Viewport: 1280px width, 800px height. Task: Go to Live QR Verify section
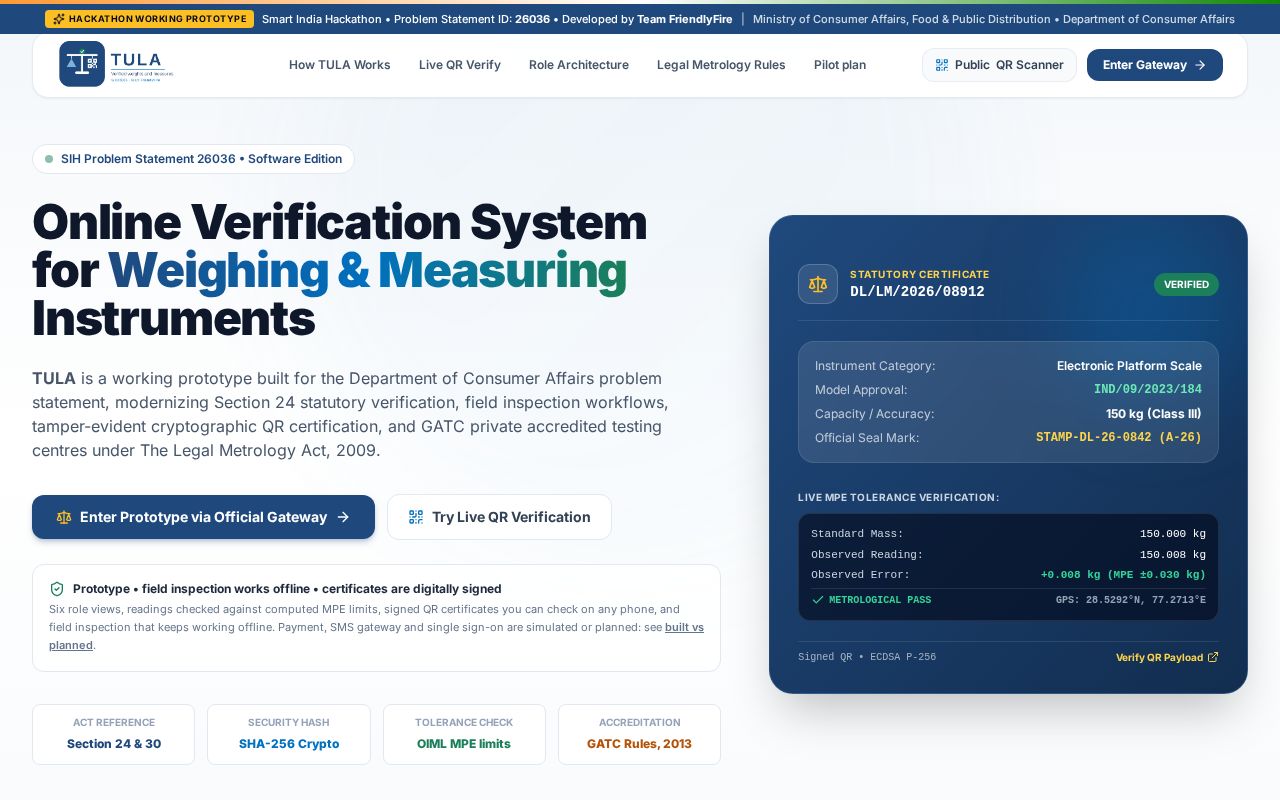click(x=460, y=65)
